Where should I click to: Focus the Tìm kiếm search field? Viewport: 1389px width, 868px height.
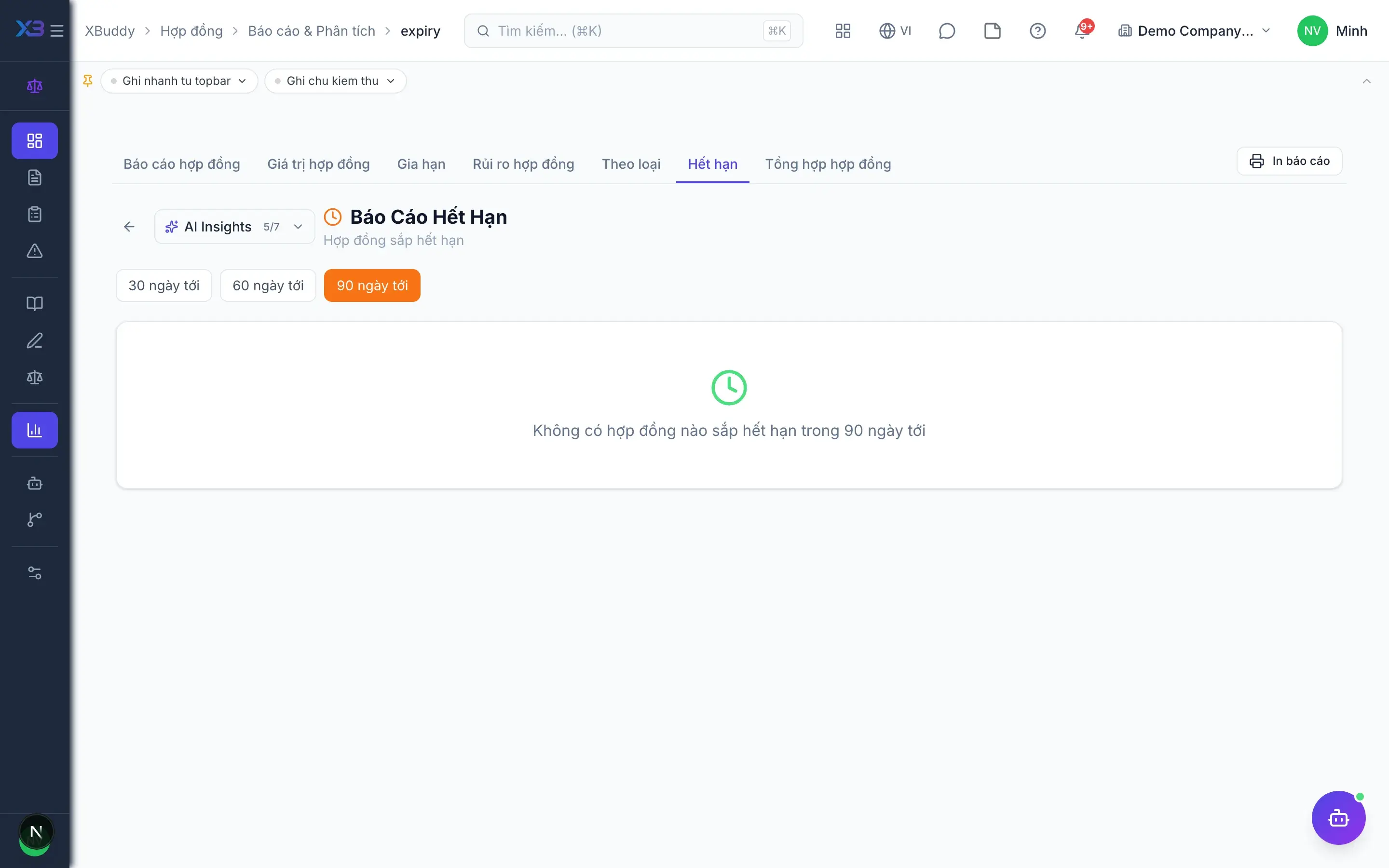(x=633, y=31)
